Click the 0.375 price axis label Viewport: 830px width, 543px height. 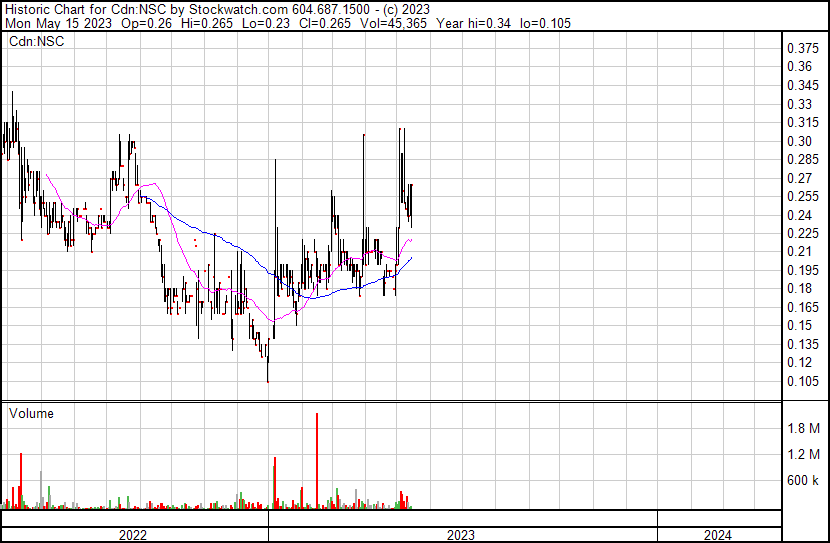click(x=802, y=49)
